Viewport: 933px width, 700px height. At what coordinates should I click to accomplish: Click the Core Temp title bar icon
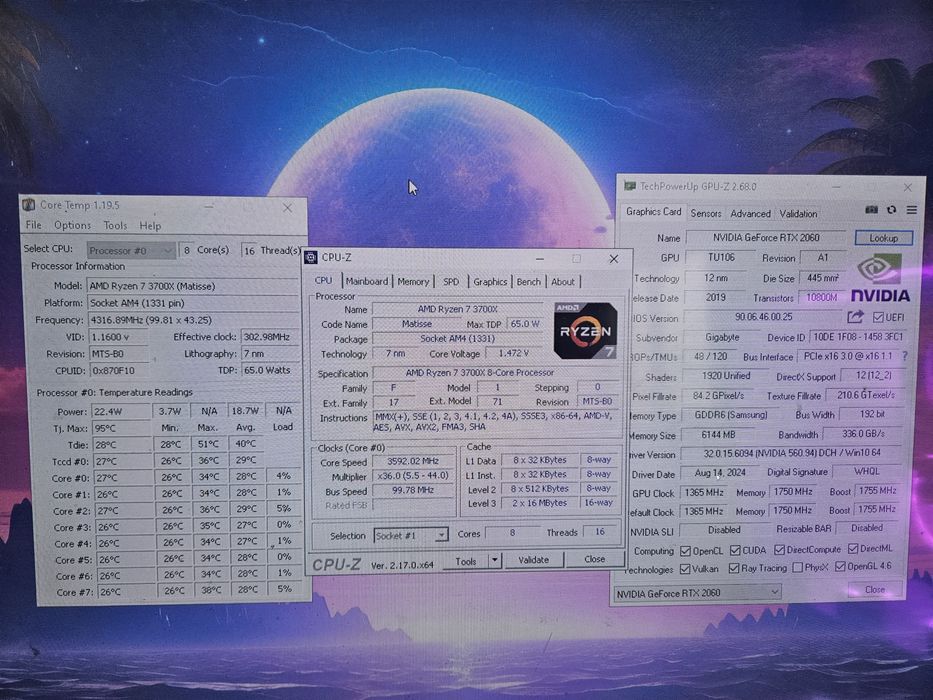(29, 205)
